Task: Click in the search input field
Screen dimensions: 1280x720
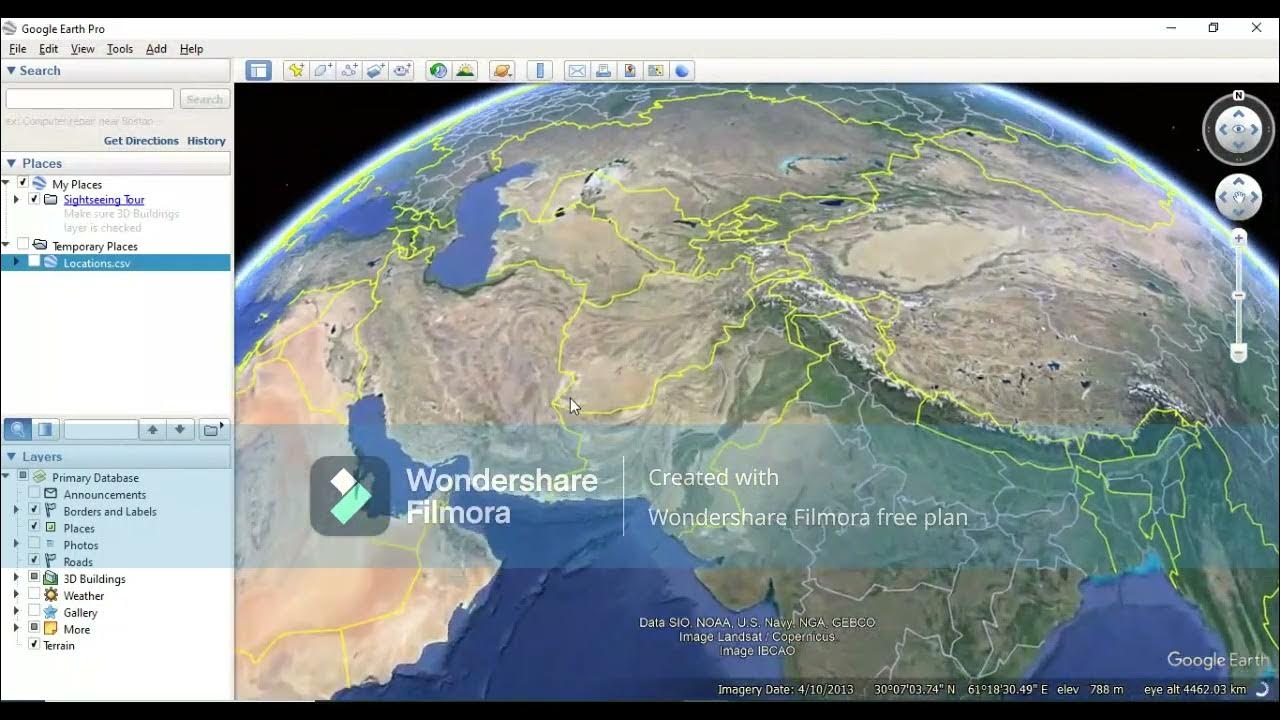Action: click(90, 99)
